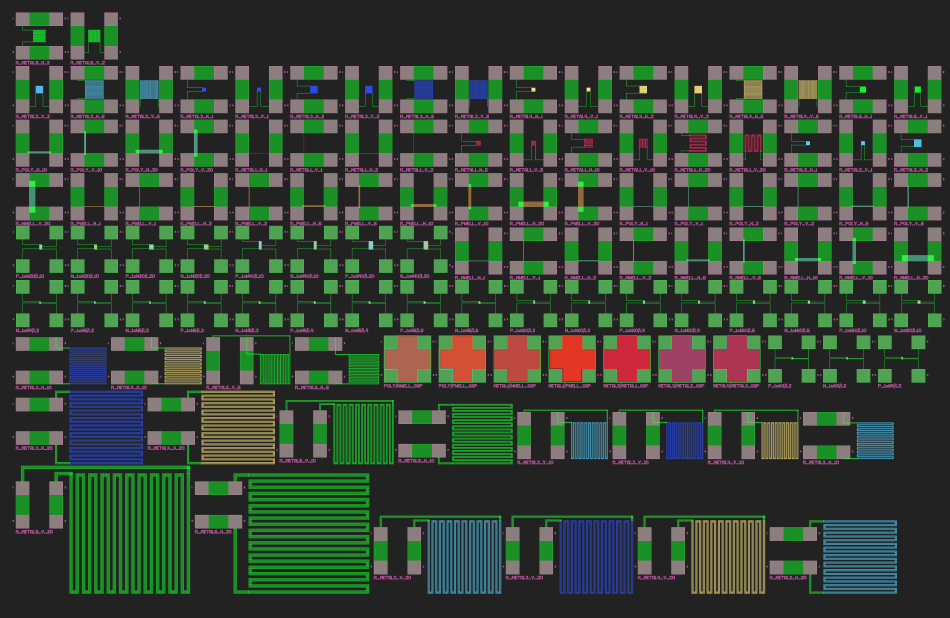
Task: Select the first olive square resistor cell
Action: [753, 90]
